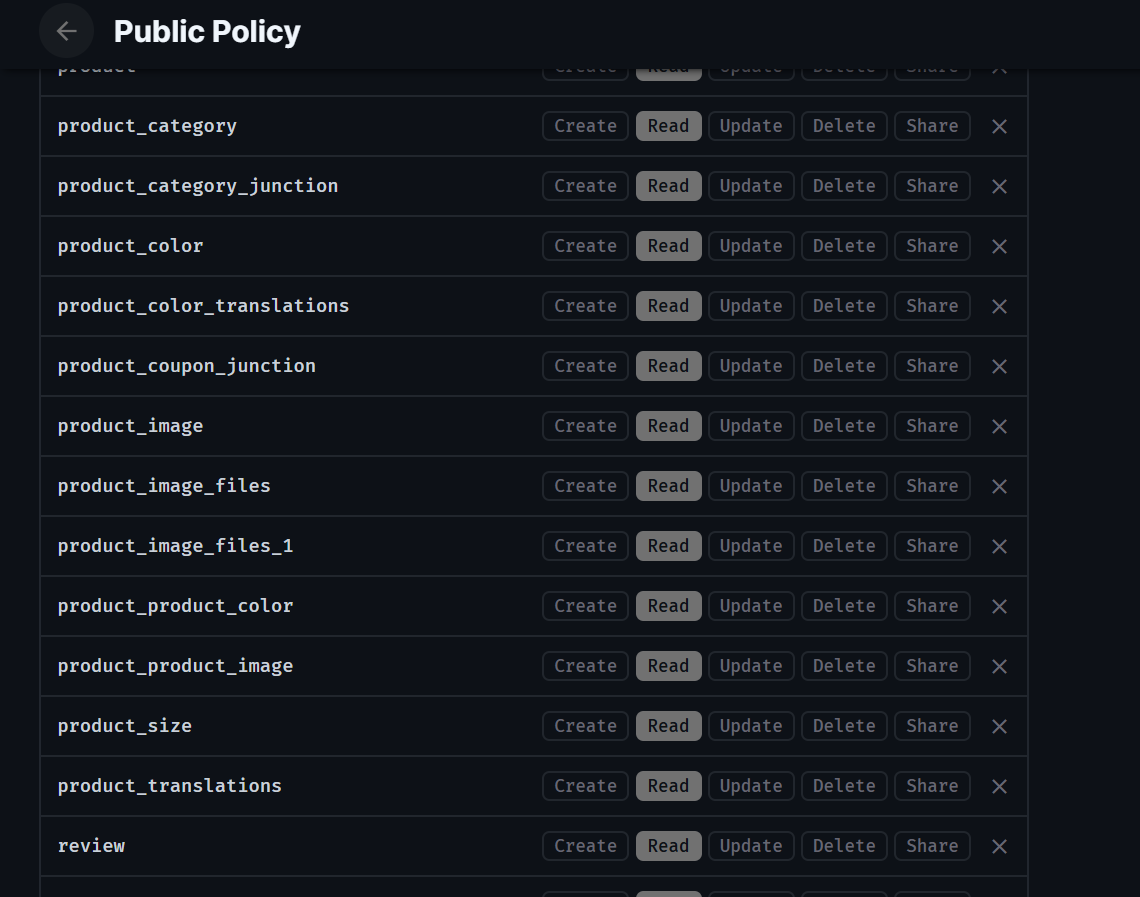The width and height of the screenshot is (1140, 897).
Task: Enable Delete permission for review
Action: click(x=843, y=846)
